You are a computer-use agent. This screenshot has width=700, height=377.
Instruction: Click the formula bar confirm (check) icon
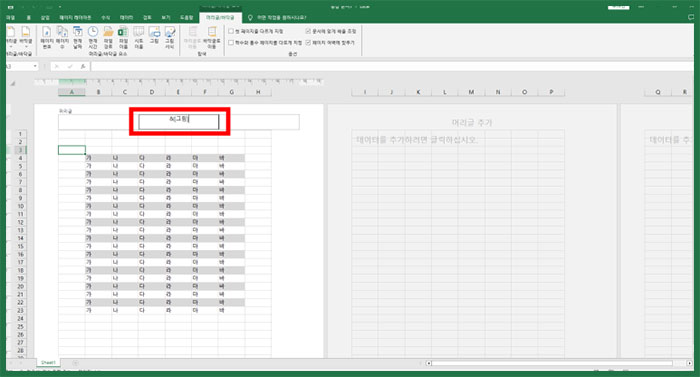click(x=70, y=67)
